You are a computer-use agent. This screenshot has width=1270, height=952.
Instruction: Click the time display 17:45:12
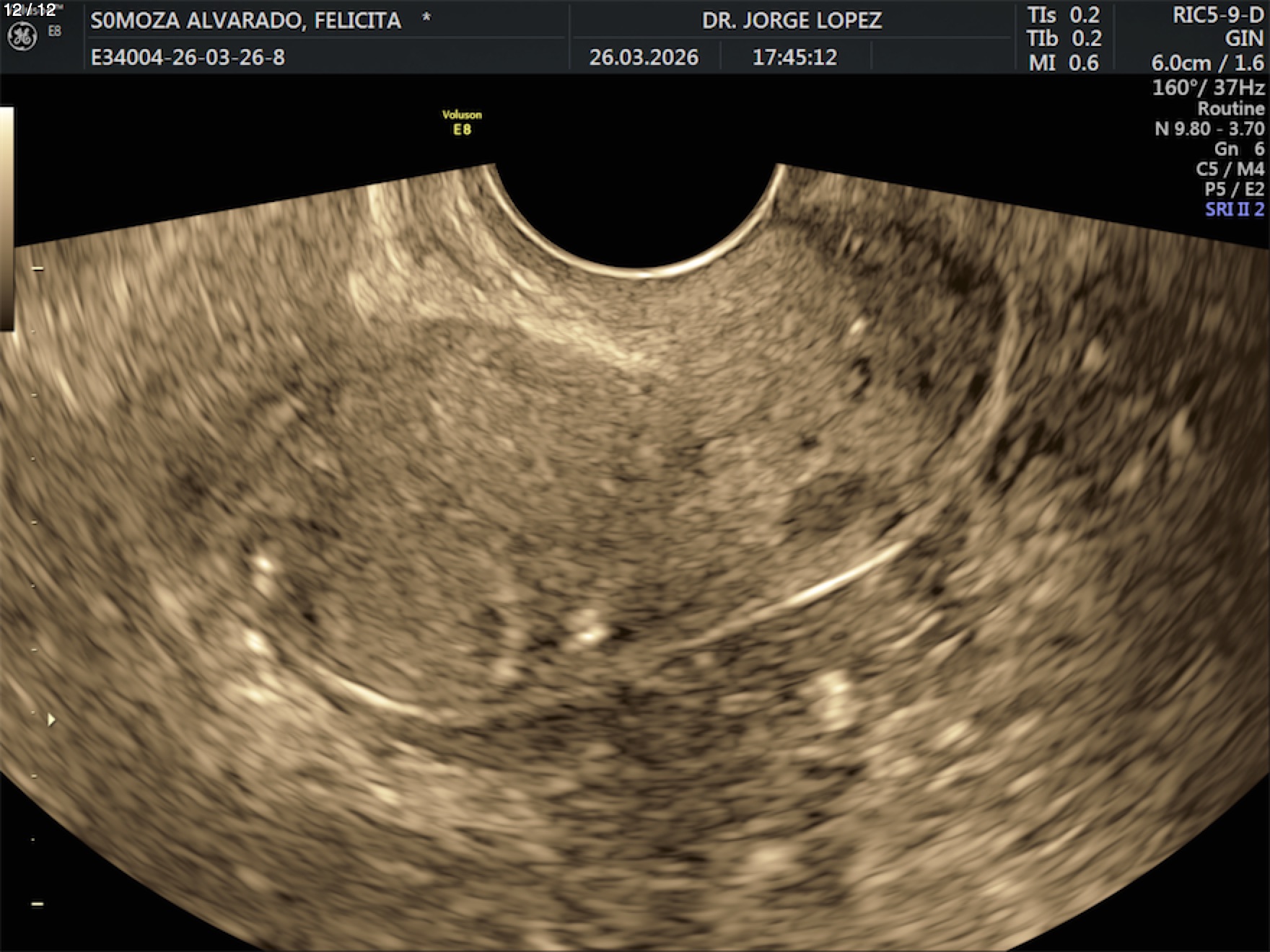(794, 57)
